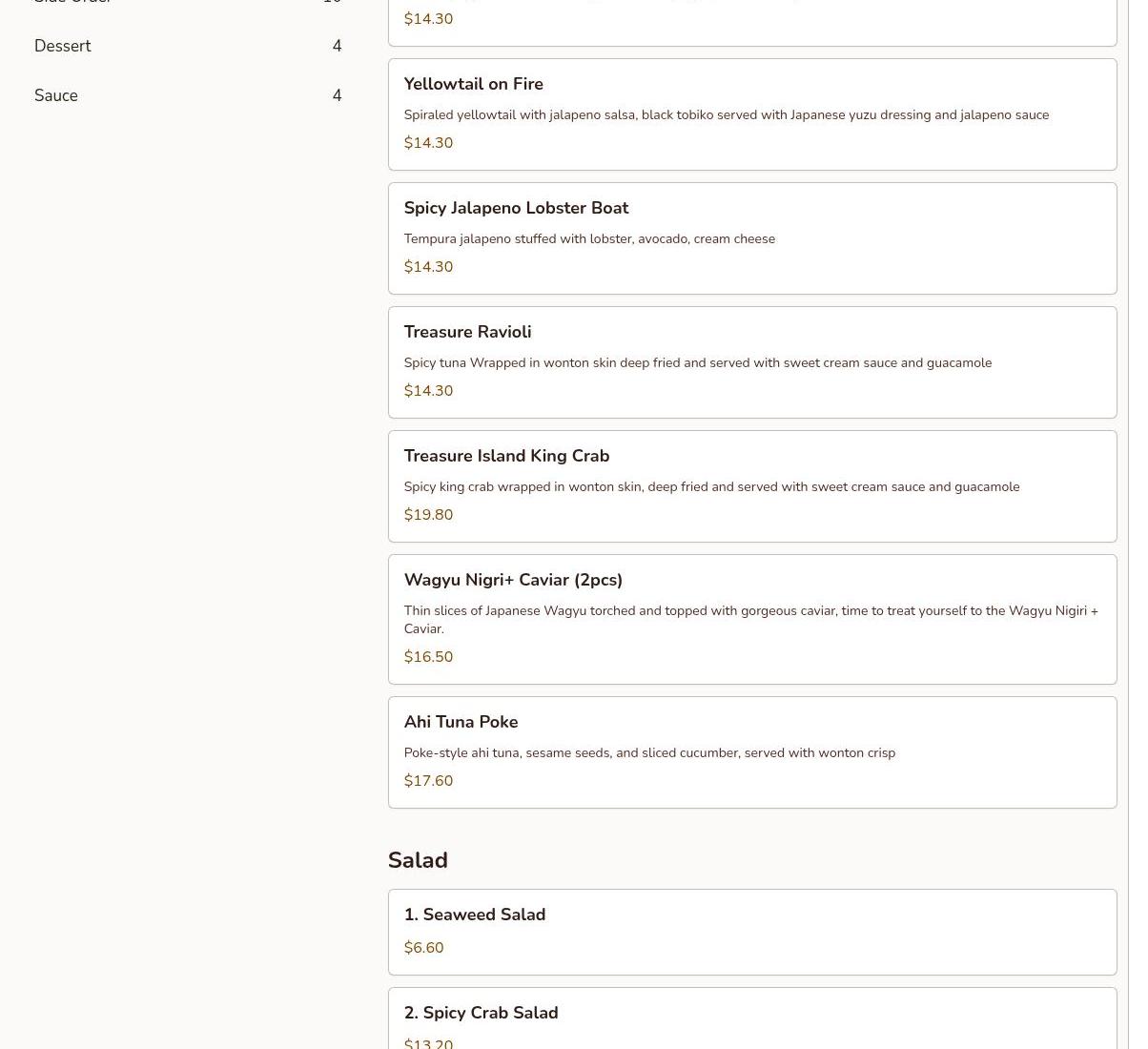
Task: Click the item count beside Dessert
Action: (337, 46)
